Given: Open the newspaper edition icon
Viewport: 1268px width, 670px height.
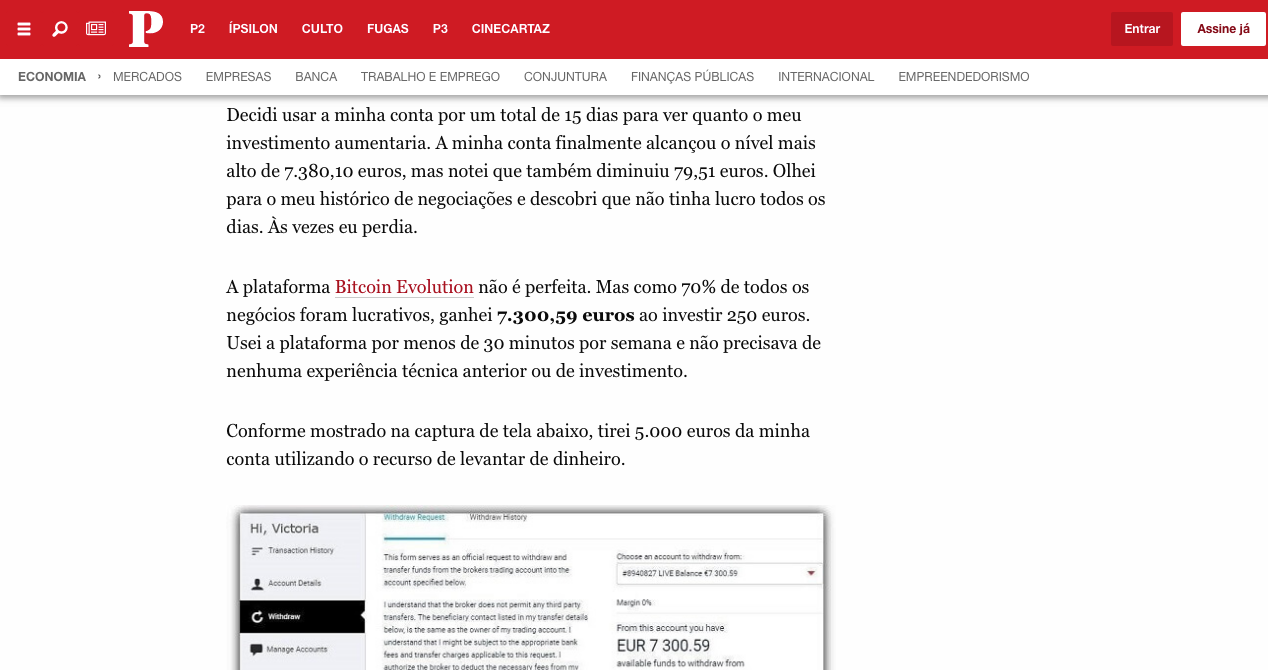Looking at the screenshot, I should coord(96,29).
